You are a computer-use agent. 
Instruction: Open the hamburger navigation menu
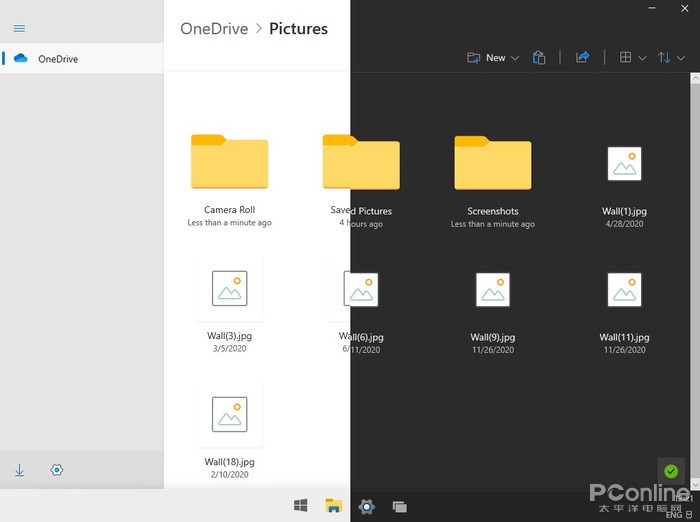[x=19, y=28]
